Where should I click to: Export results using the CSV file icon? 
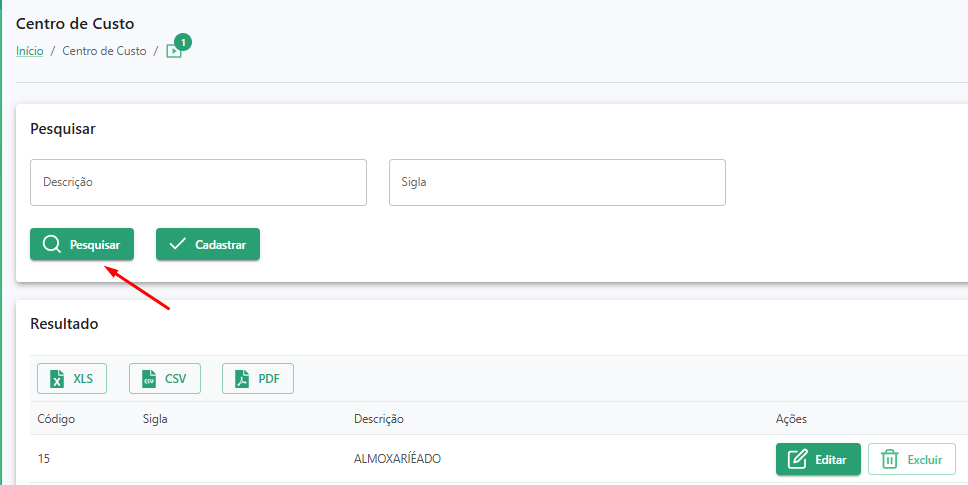tap(149, 379)
